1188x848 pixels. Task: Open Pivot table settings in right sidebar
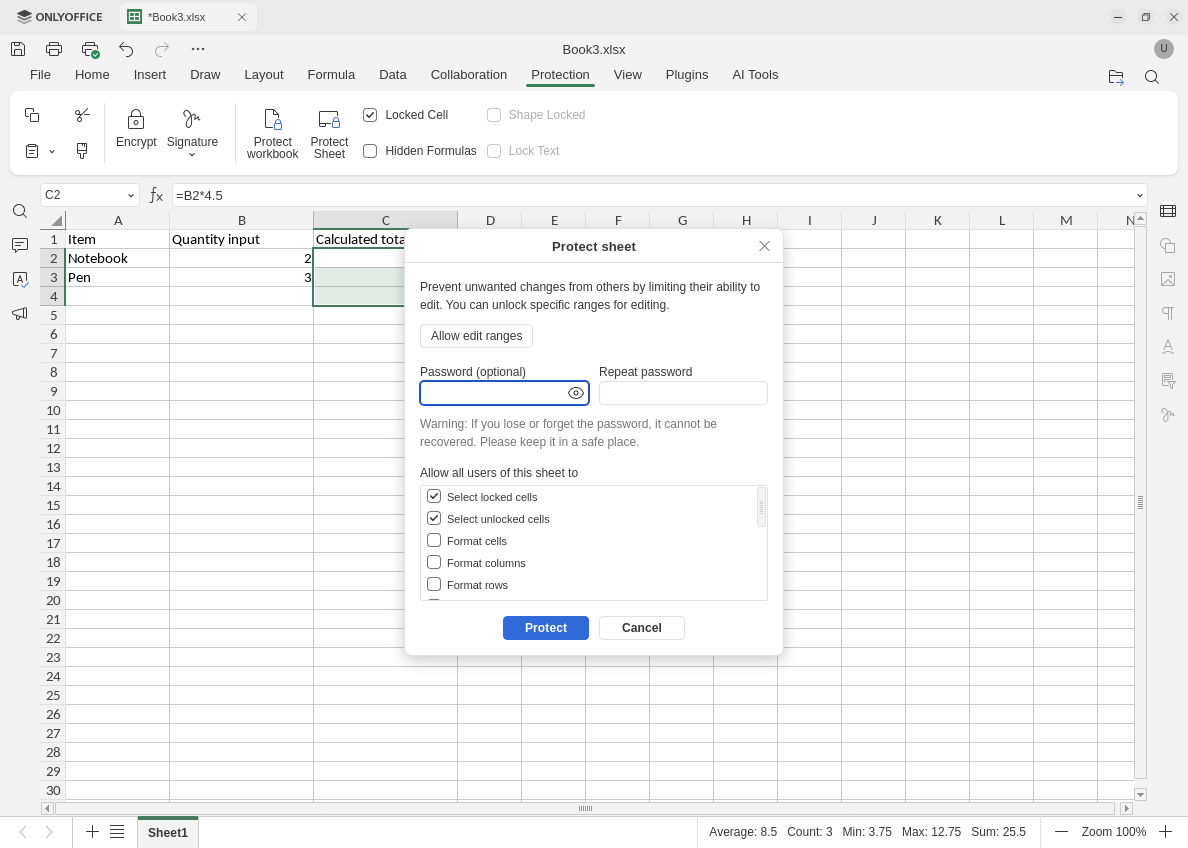pos(1168,380)
